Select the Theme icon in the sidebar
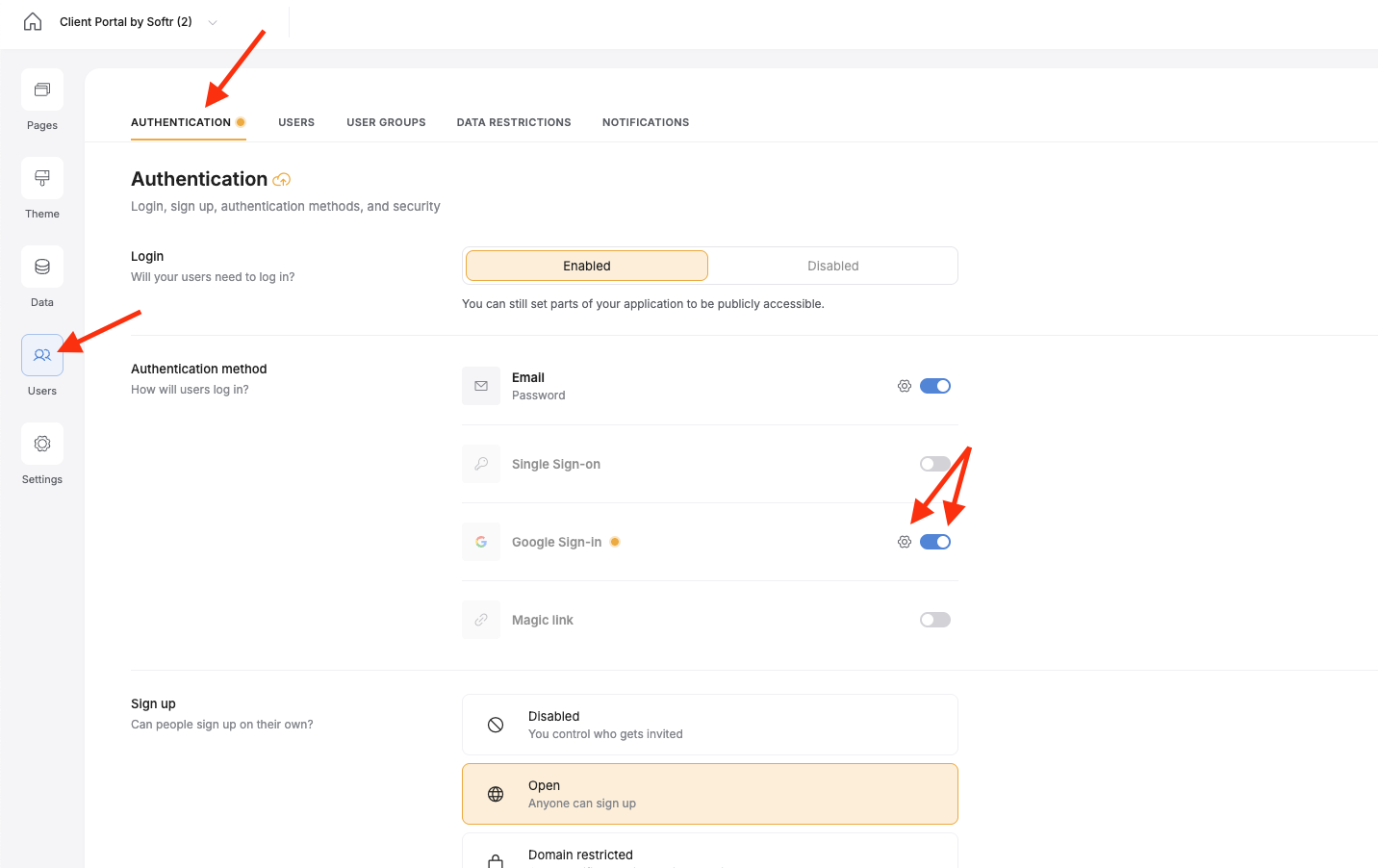 [41, 177]
